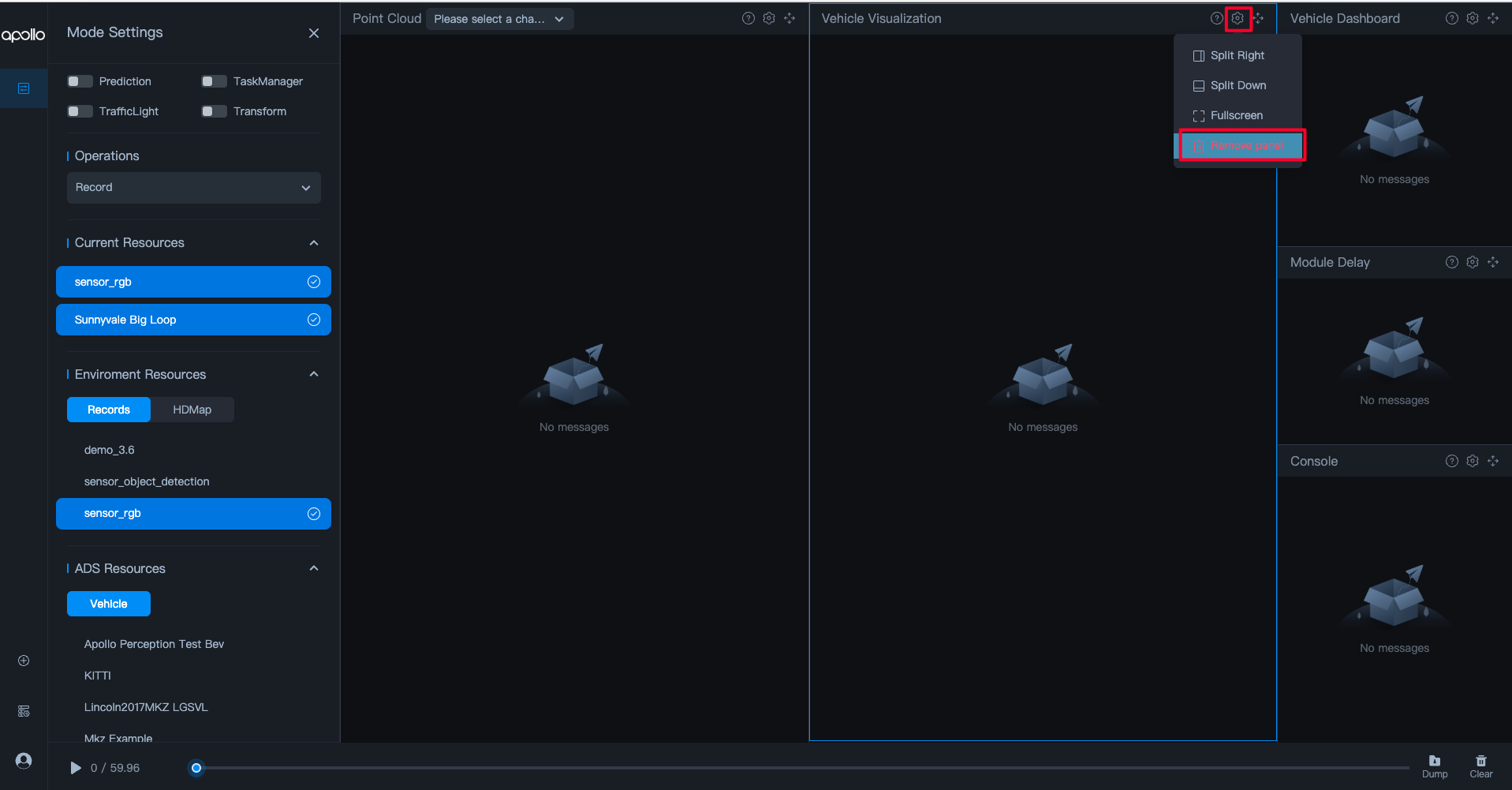Click the add panel plus icon in sidebar
Image resolution: width=1512 pixels, height=790 pixels.
24,661
